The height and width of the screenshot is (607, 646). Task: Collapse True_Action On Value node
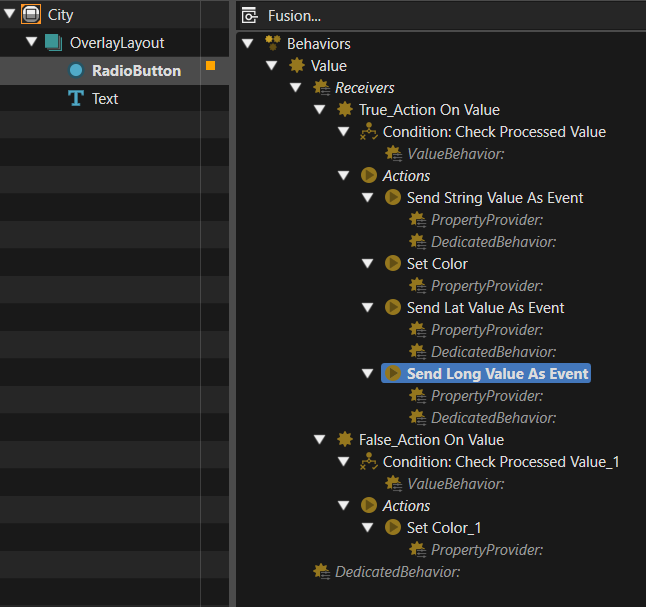320,109
